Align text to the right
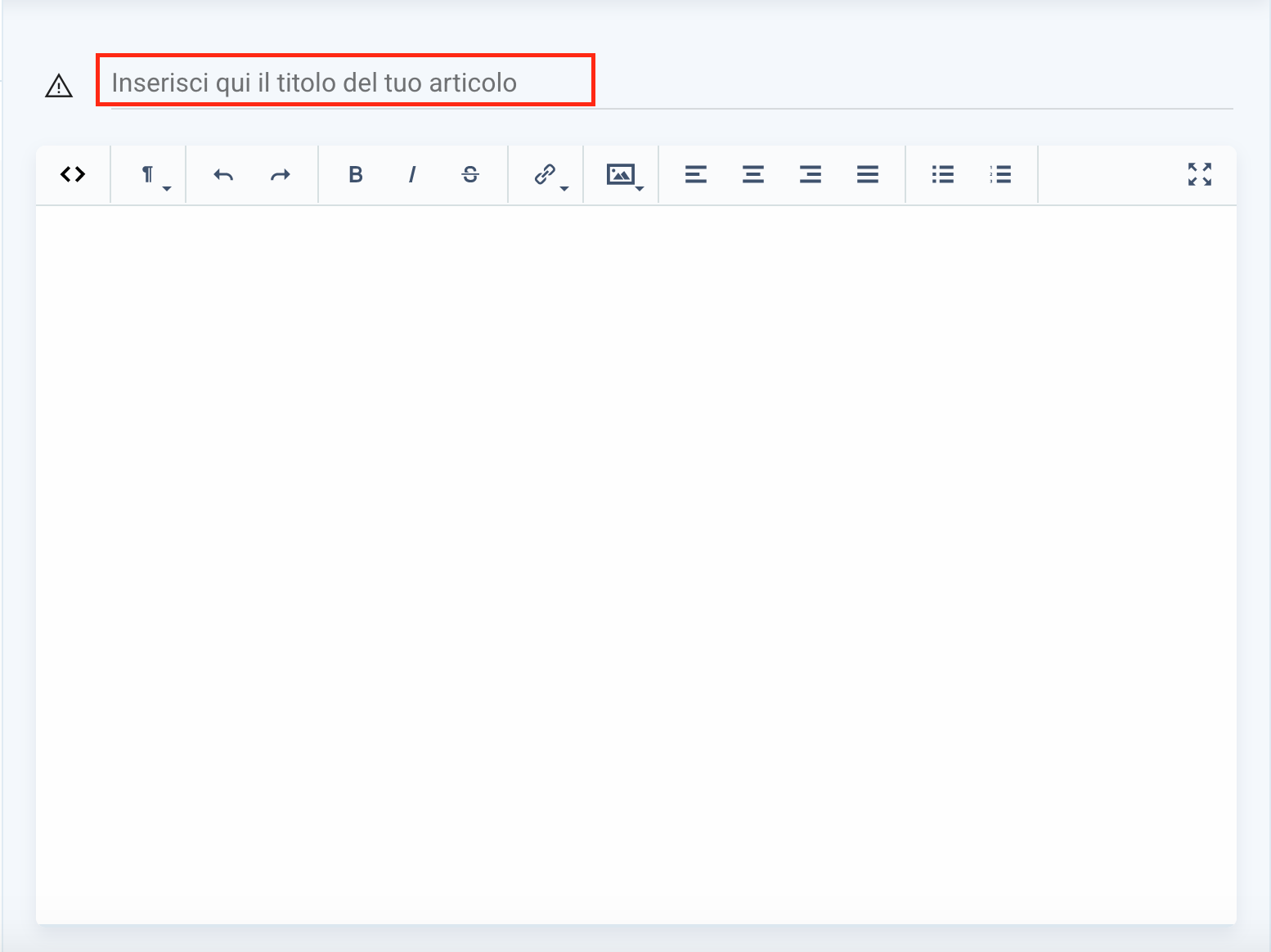The height and width of the screenshot is (952, 1271). 811,174
